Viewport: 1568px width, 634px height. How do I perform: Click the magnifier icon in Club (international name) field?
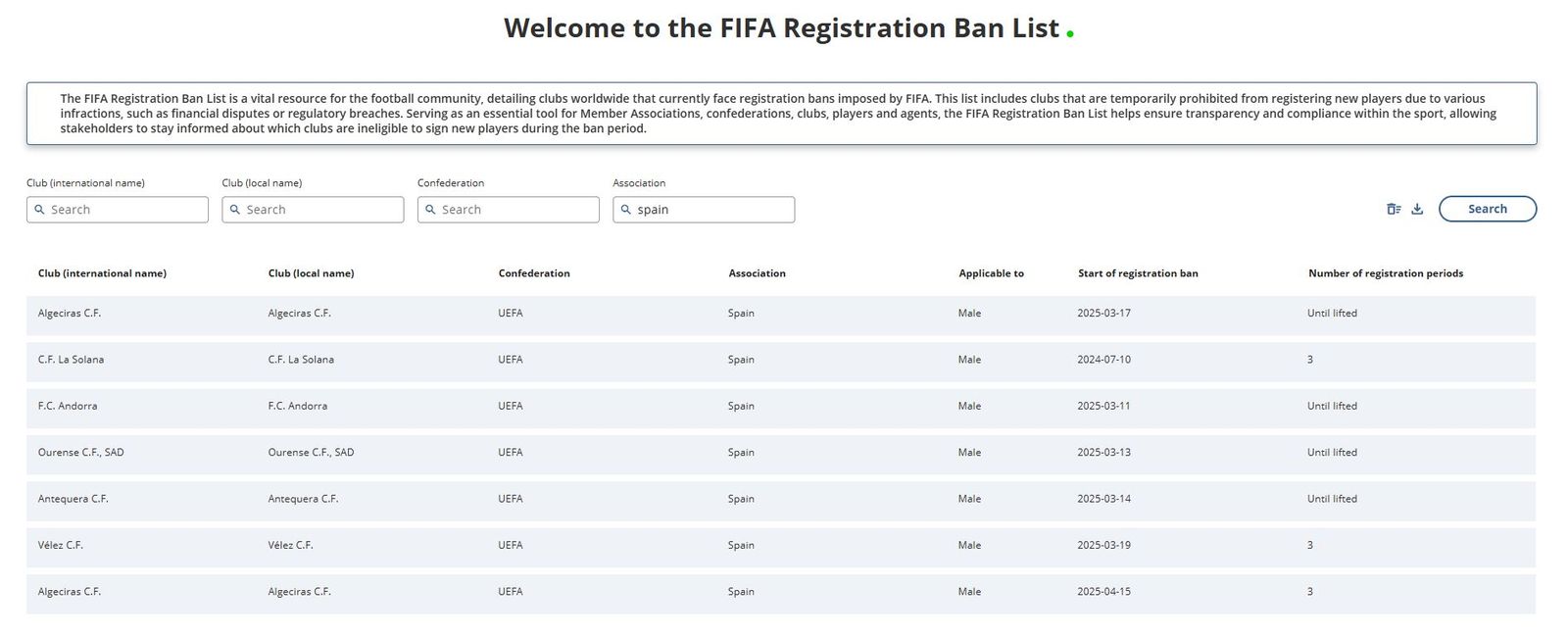point(39,210)
